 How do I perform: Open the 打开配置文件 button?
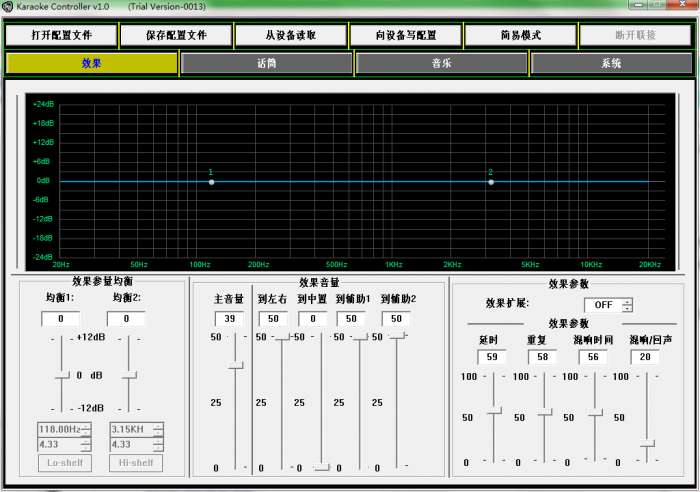coord(61,35)
